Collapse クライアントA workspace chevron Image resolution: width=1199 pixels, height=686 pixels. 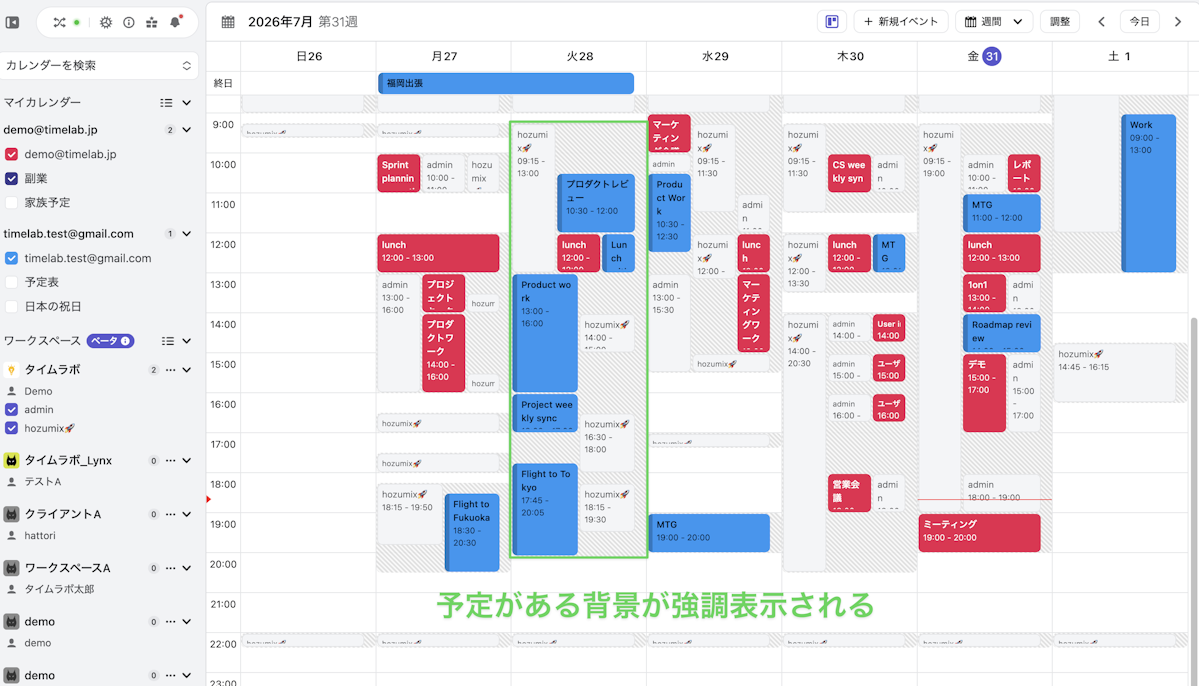pyautogui.click(x=187, y=514)
